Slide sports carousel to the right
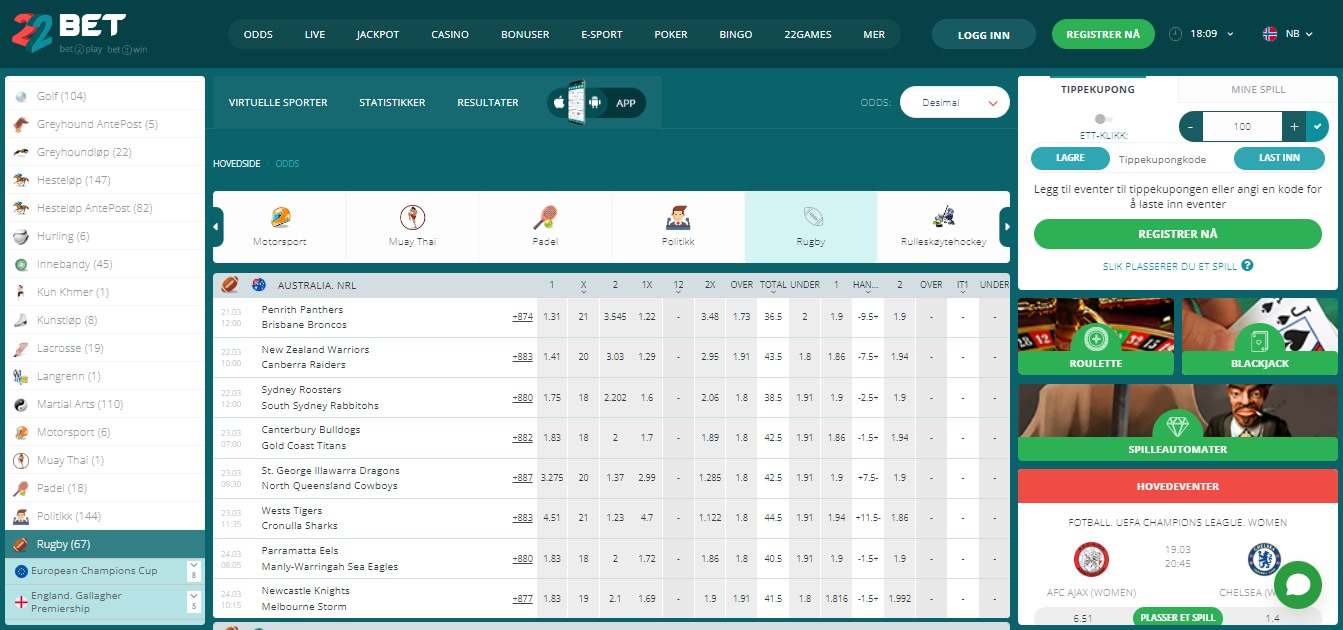1343x630 pixels. point(1006,227)
